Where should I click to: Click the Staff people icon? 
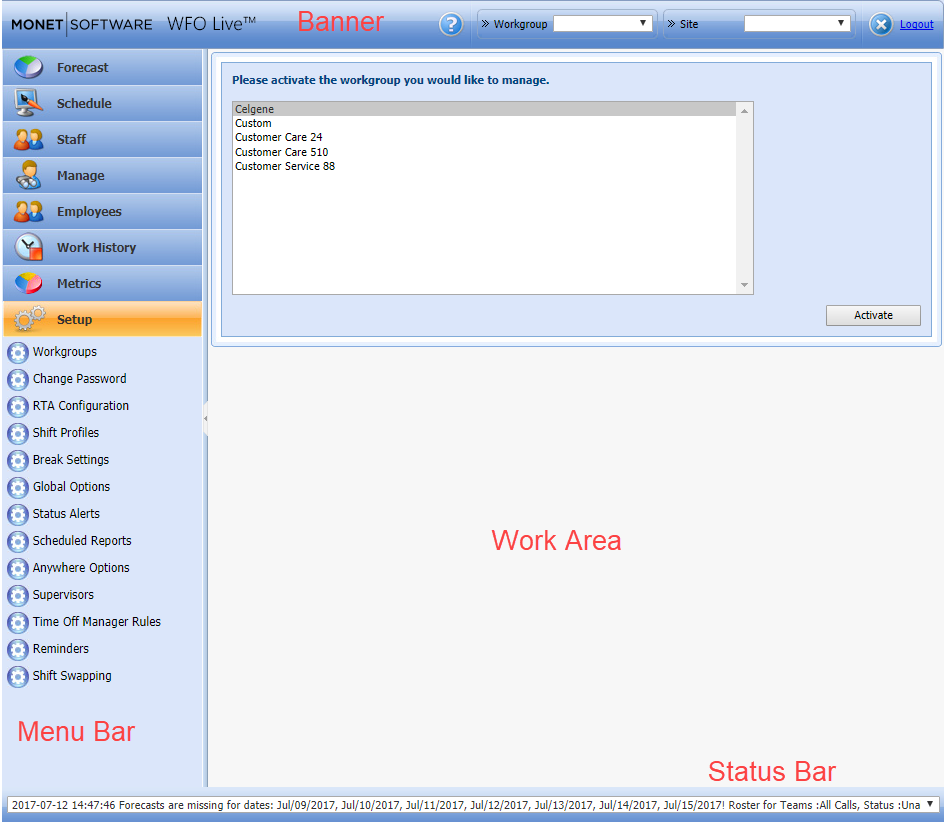29,139
